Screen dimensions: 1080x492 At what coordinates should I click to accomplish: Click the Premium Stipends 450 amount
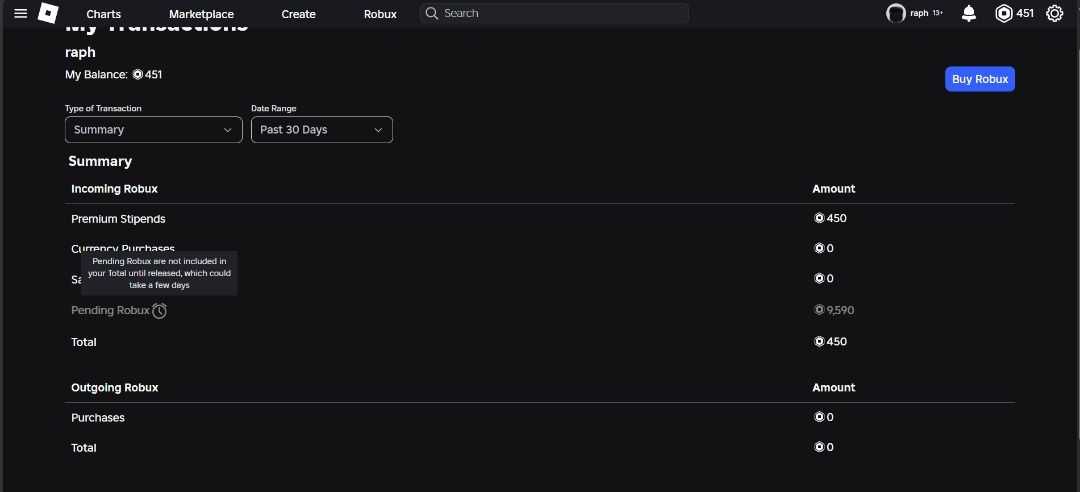coord(837,218)
